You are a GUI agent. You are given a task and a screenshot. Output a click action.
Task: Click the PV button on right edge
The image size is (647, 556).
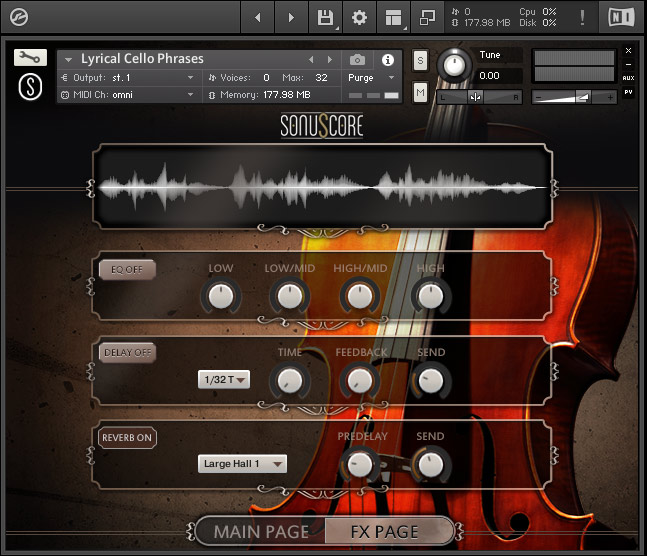(628, 92)
